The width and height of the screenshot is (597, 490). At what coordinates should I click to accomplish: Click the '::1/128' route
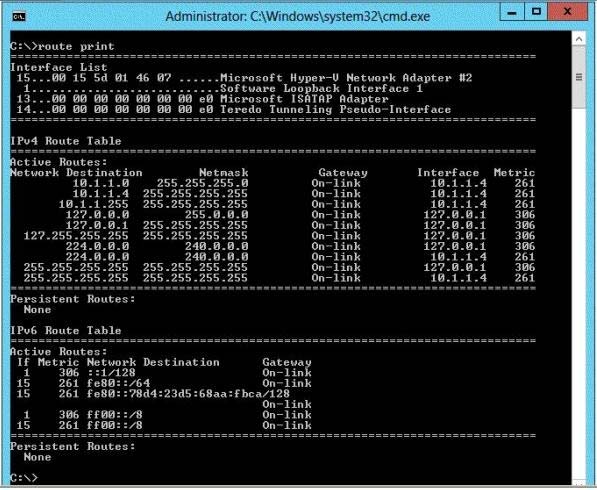[x=111, y=373]
